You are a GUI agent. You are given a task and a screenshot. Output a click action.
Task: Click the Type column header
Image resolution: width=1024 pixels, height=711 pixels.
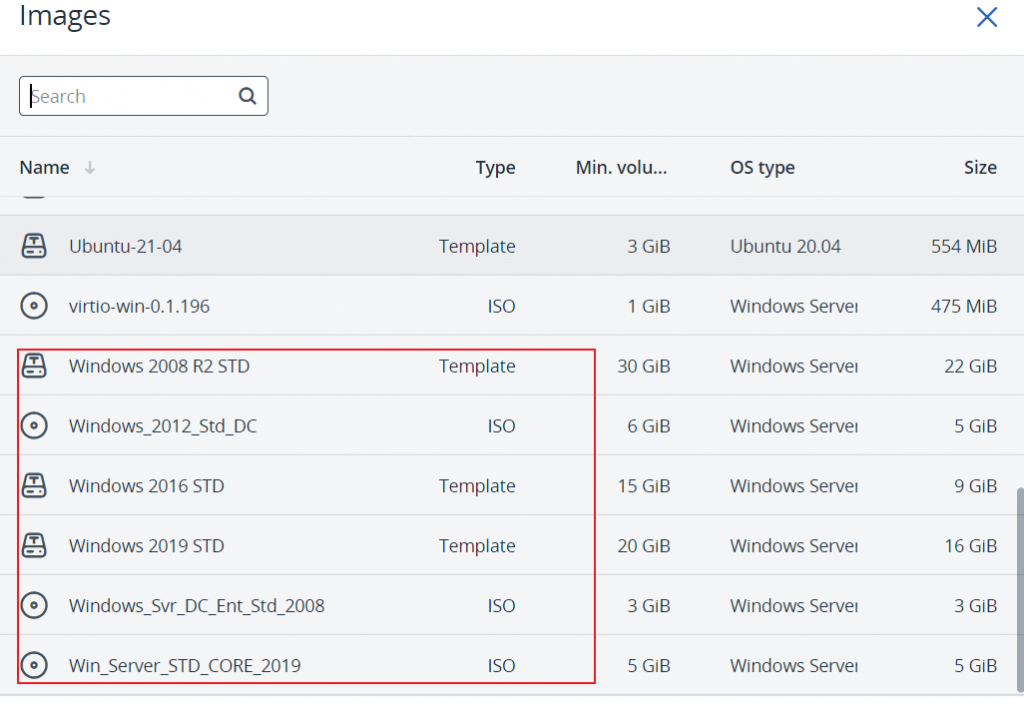tap(495, 168)
